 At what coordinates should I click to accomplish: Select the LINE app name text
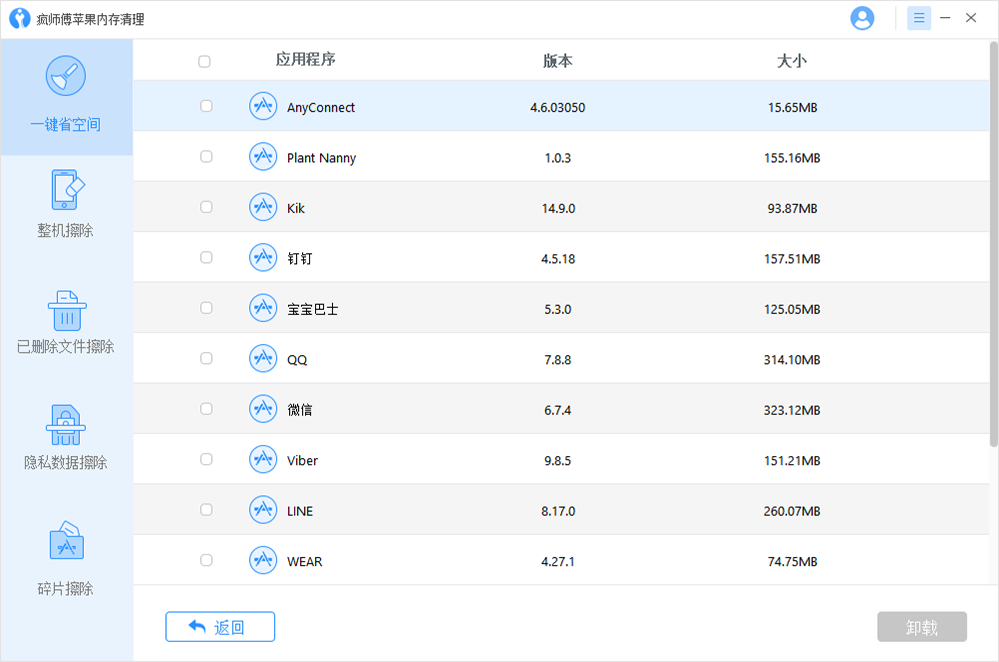click(300, 511)
